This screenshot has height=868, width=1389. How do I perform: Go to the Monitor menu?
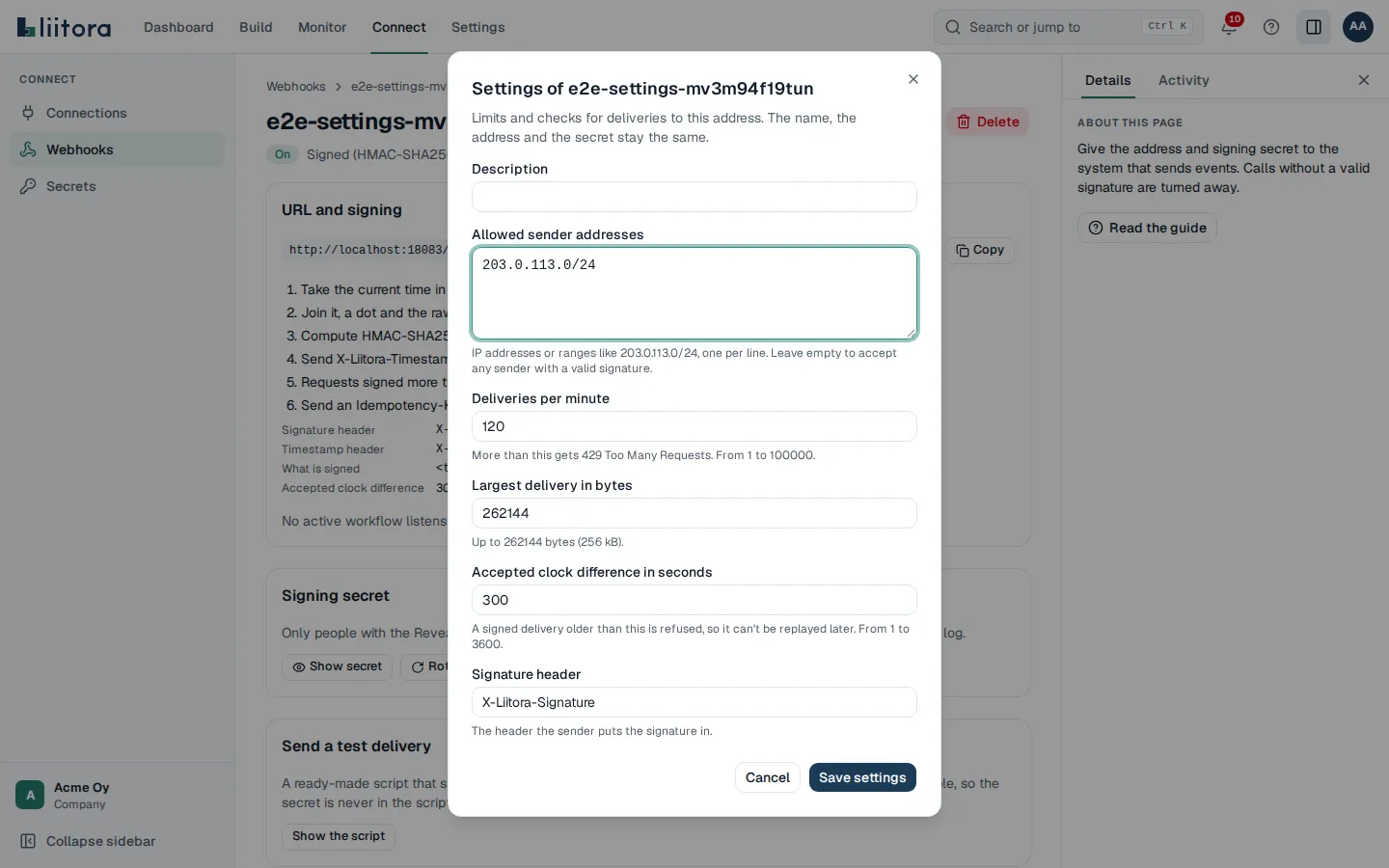coord(322,27)
